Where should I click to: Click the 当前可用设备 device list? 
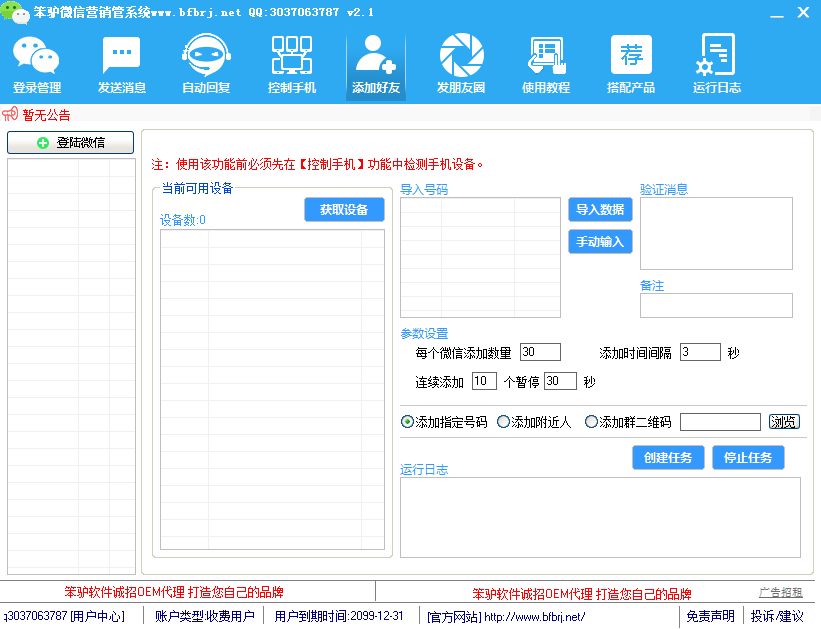coord(272,390)
